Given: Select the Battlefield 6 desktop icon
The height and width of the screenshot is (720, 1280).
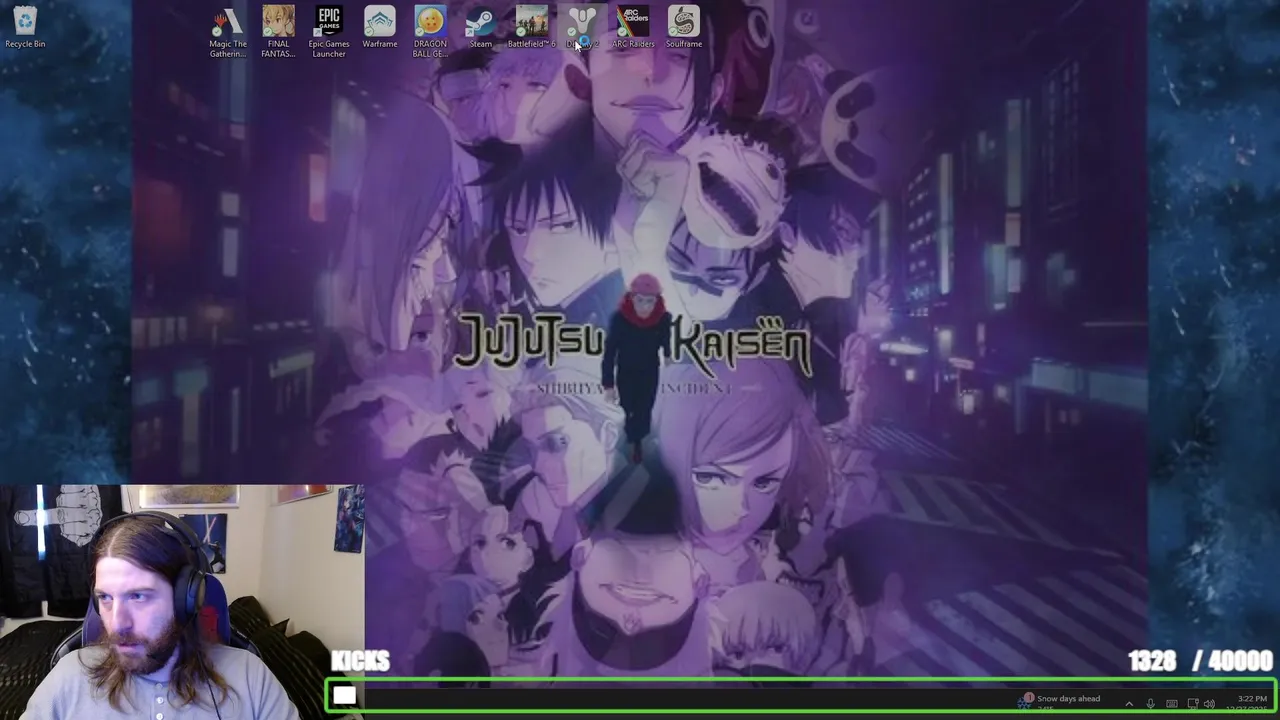Looking at the screenshot, I should (531, 27).
